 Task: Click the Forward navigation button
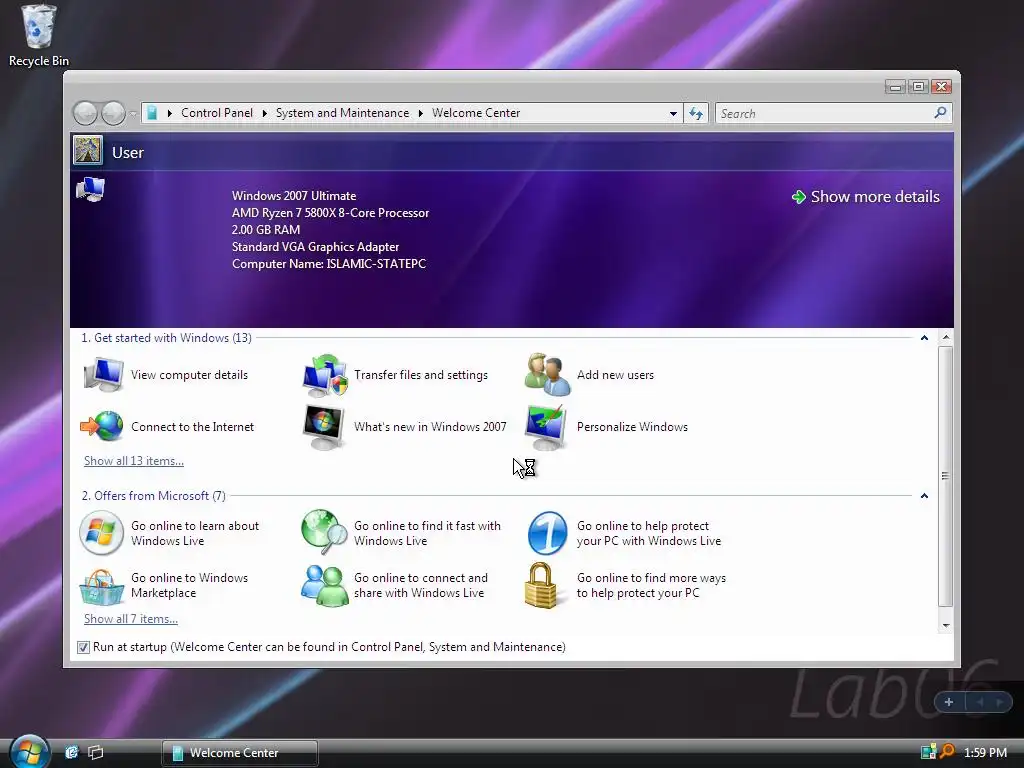coord(113,114)
